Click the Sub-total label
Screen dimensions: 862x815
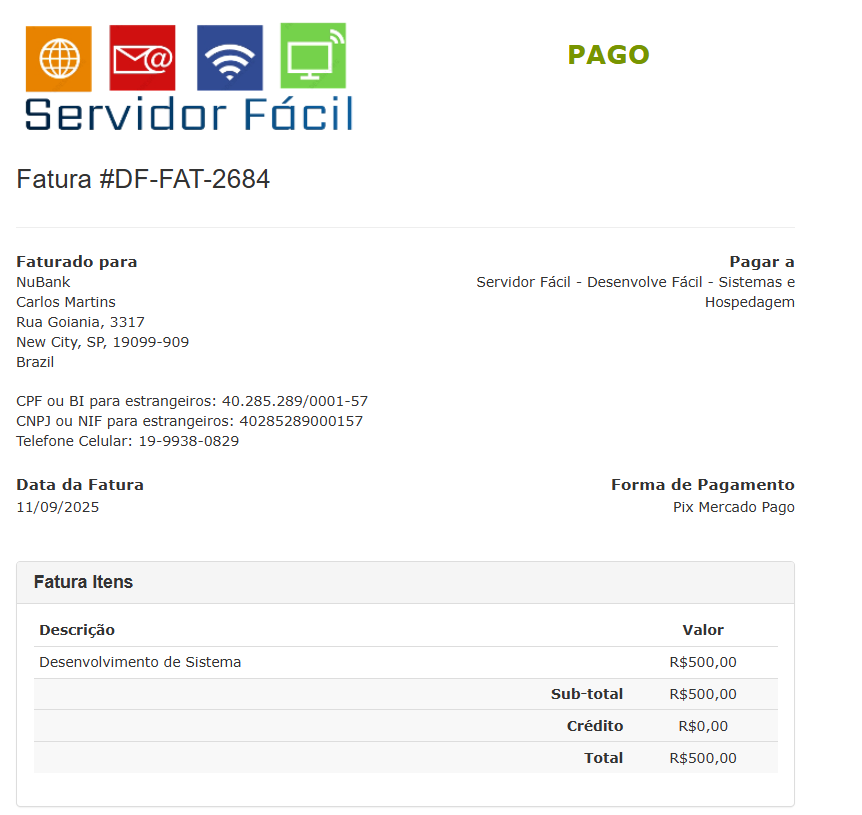point(587,694)
